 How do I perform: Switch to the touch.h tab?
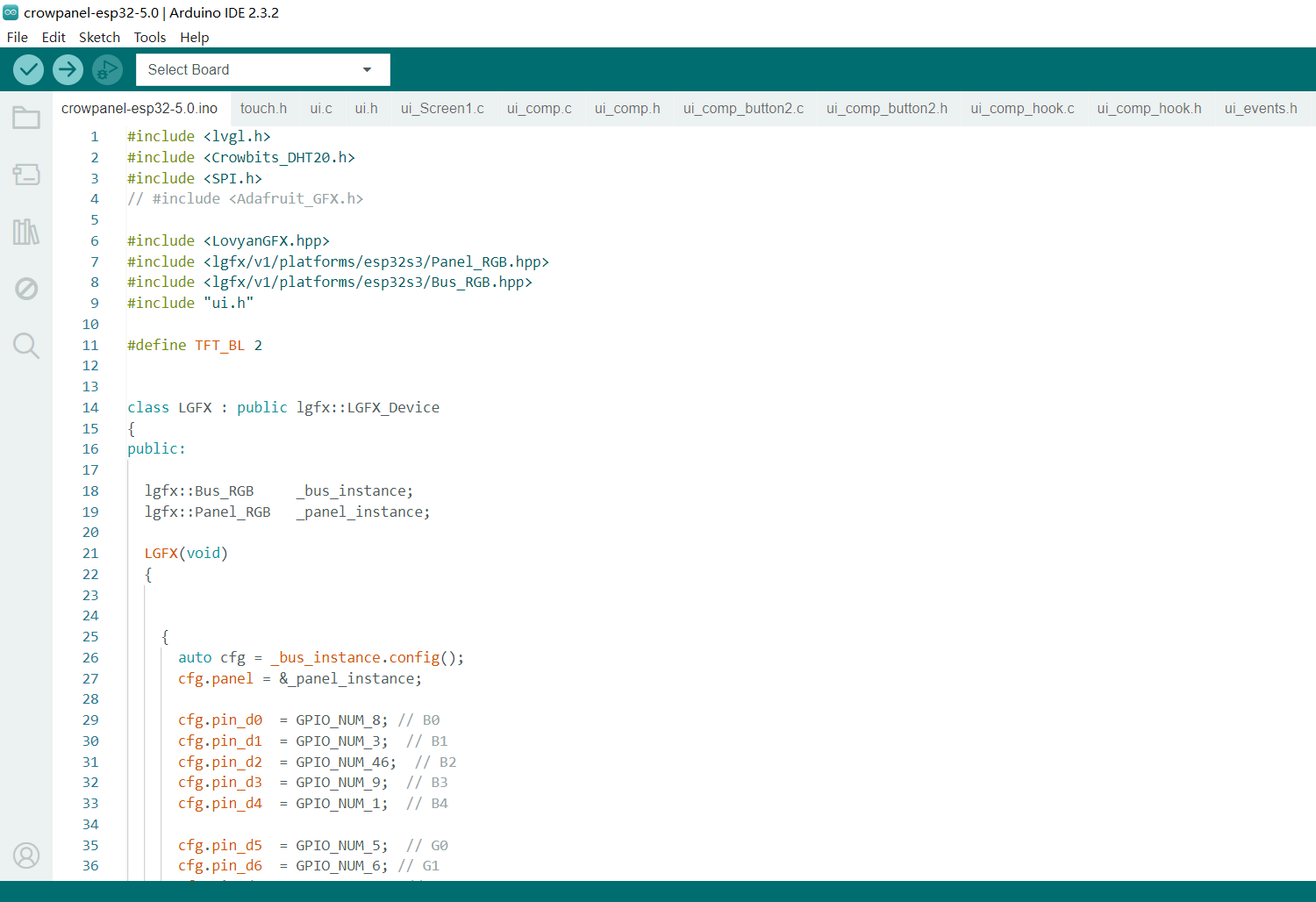coord(263,108)
